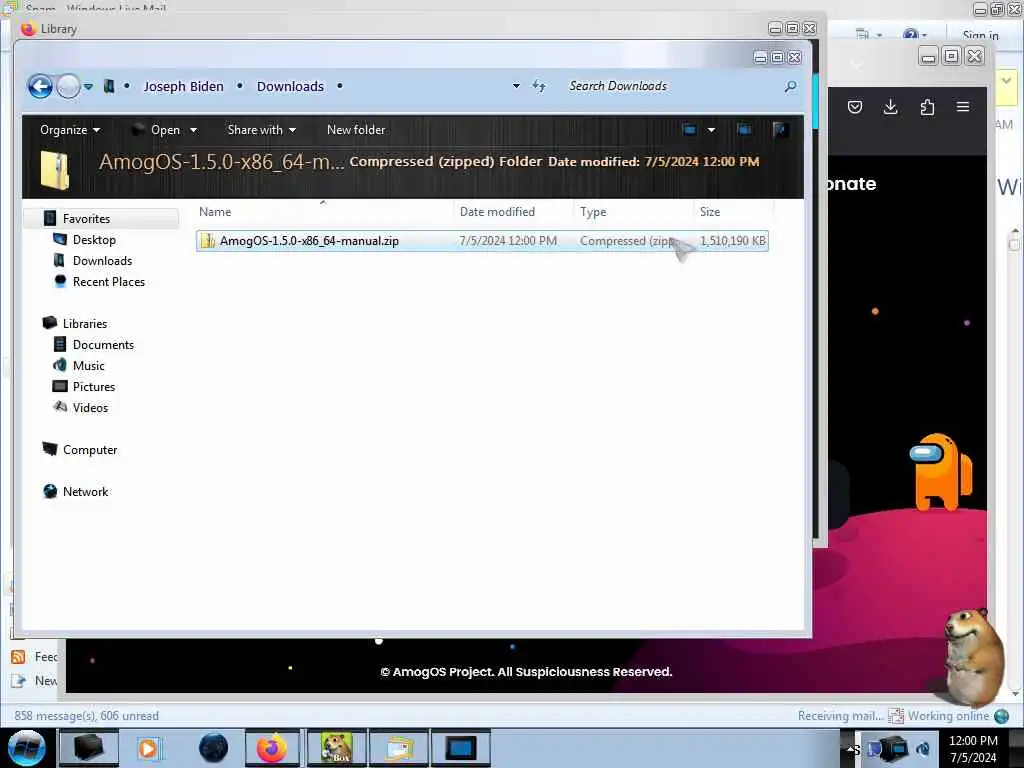The height and width of the screenshot is (768, 1024).
Task: Open recent locations dropdown beside navigation arrows
Action: (88, 86)
